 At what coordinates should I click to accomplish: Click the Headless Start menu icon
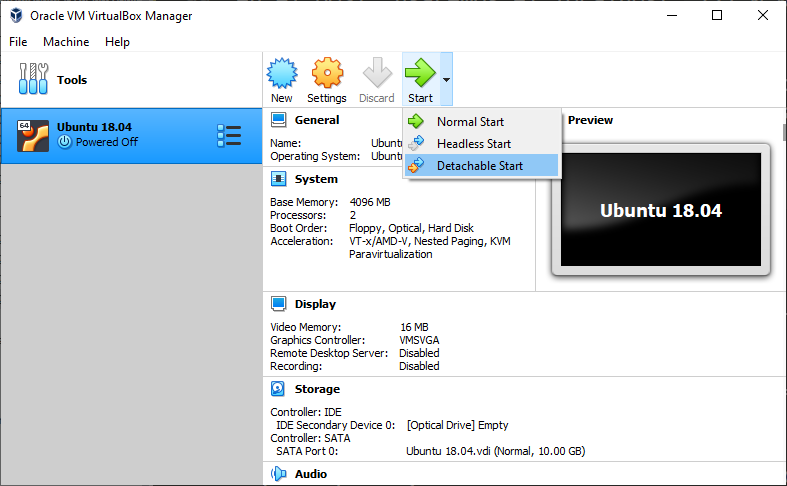416,143
